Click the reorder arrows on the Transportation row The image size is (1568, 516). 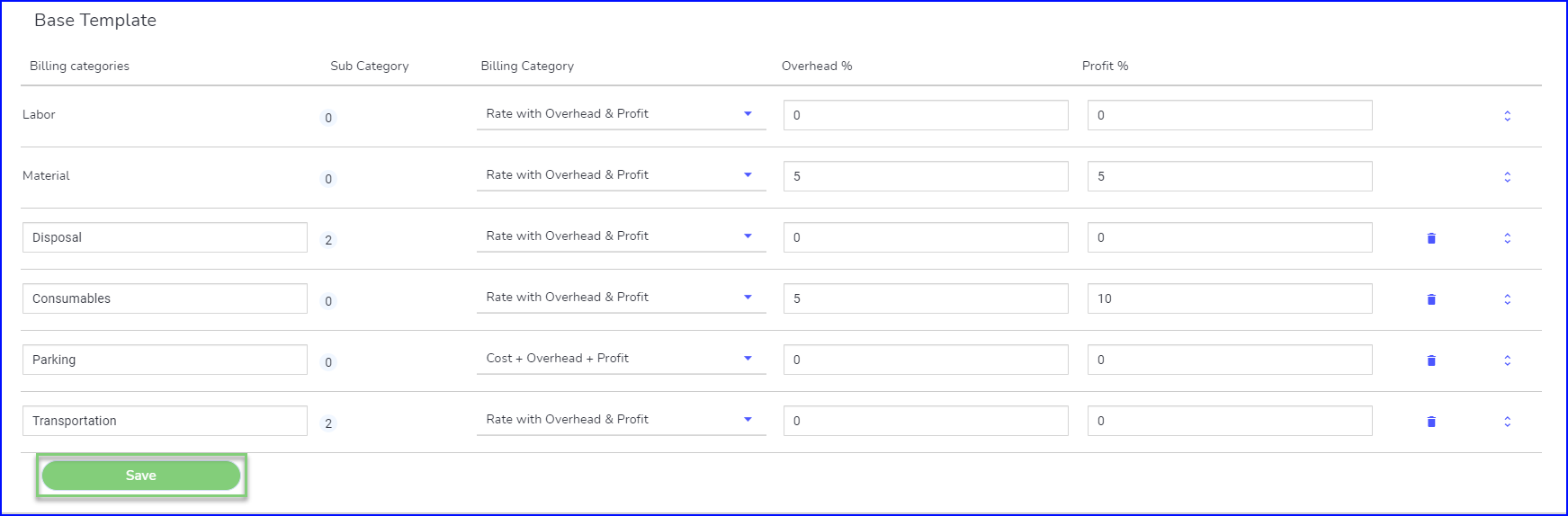(x=1508, y=422)
